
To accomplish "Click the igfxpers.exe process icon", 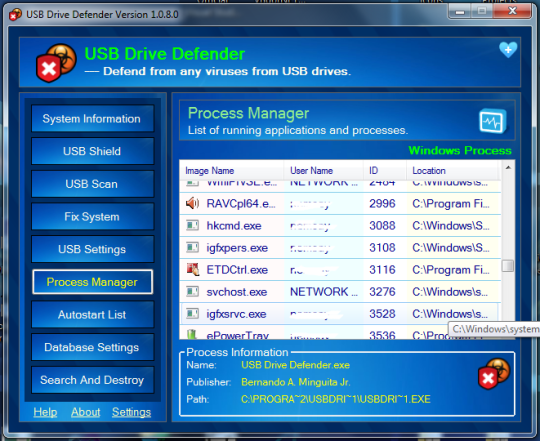I will pyautogui.click(x=193, y=248).
